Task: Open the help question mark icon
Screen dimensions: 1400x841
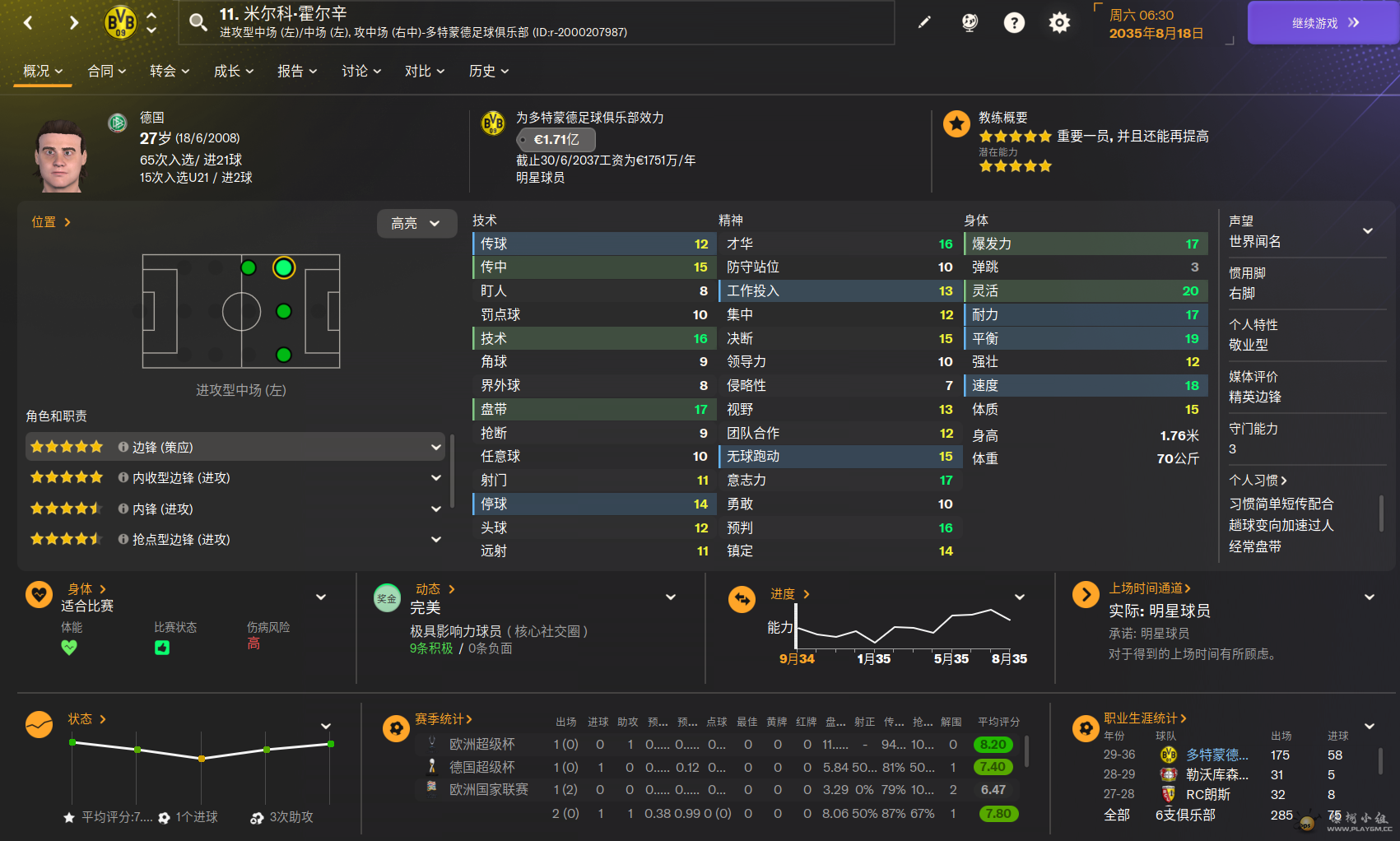Action: 1014,22
